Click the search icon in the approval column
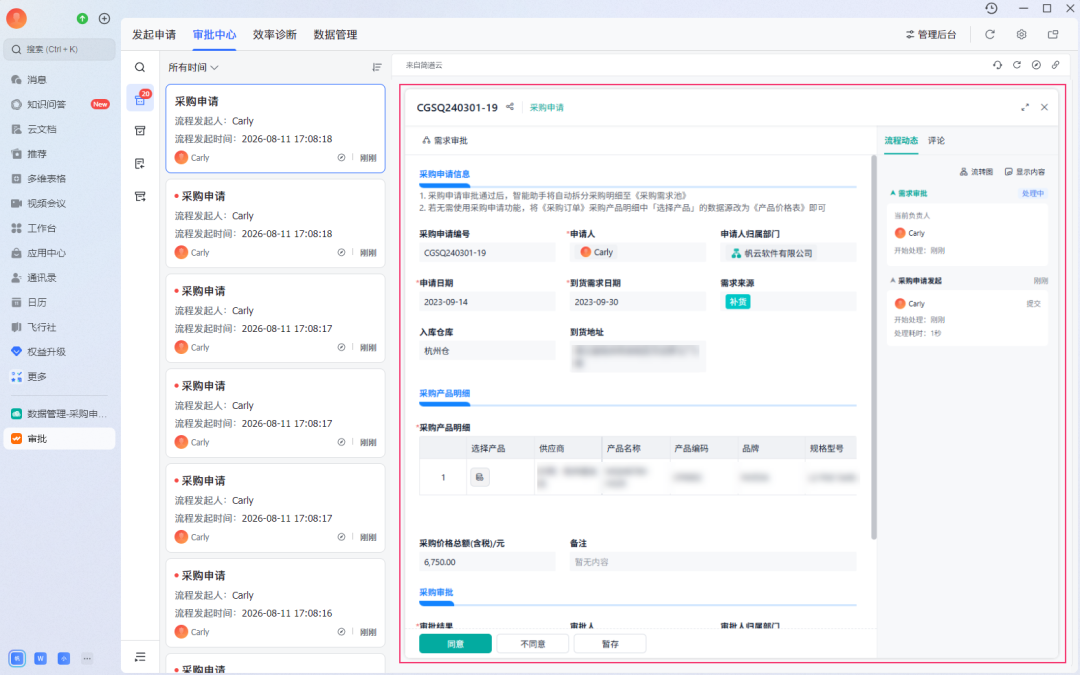The image size is (1080, 675). coord(140,68)
